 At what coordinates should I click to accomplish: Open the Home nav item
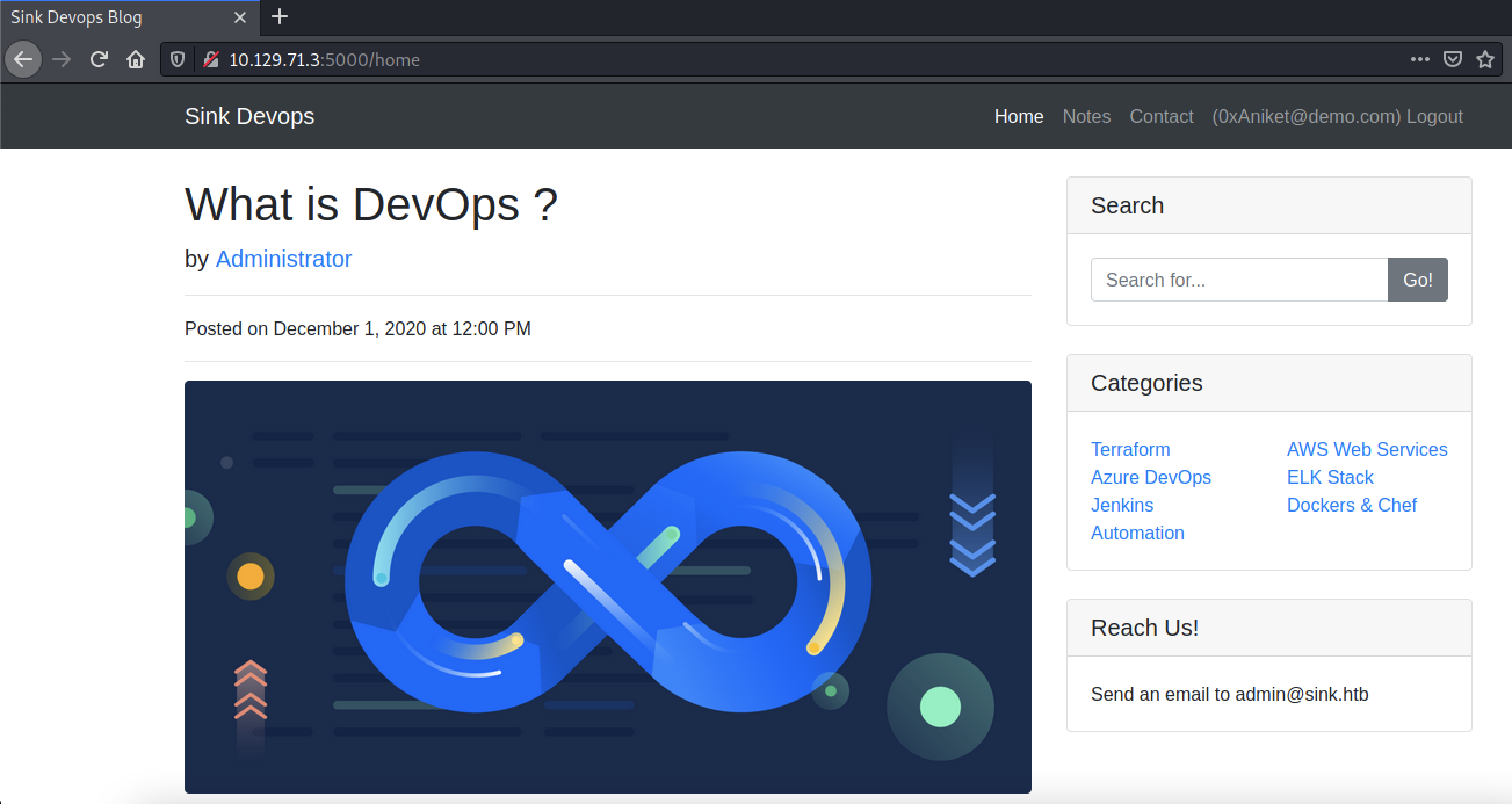[1018, 116]
